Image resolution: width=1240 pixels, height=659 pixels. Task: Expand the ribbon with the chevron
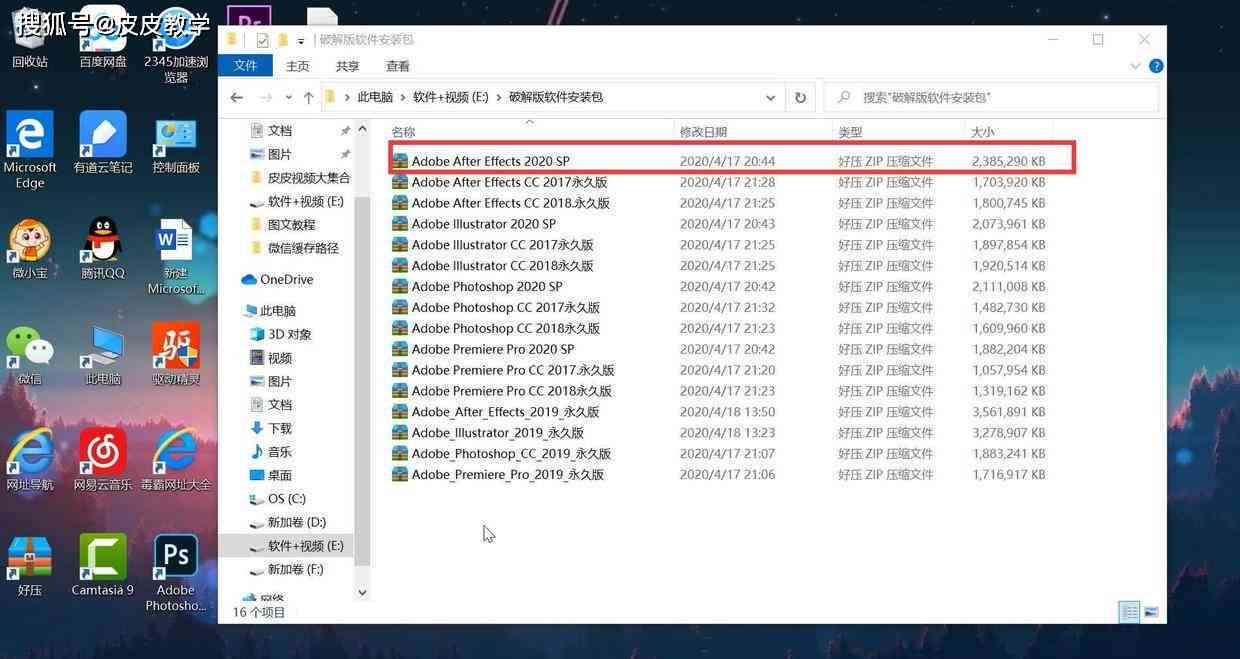(1135, 66)
